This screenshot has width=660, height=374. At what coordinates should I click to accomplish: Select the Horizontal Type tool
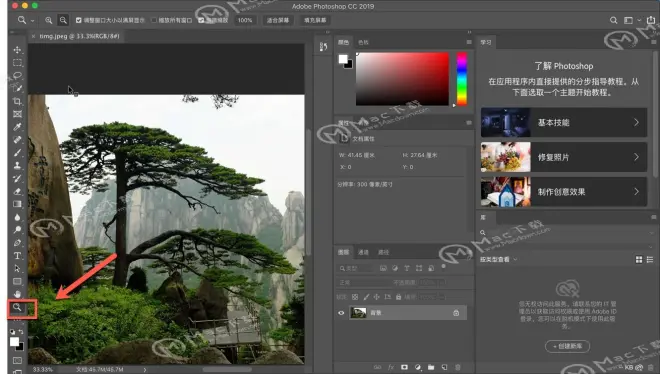click(17, 256)
